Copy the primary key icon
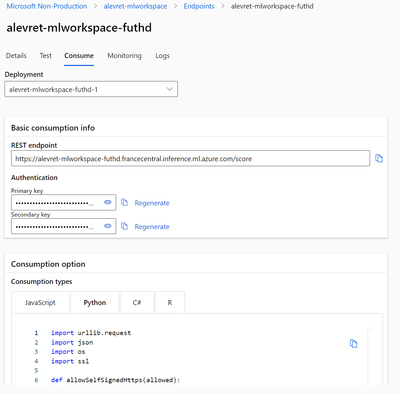The width and height of the screenshot is (400, 394). [124, 202]
